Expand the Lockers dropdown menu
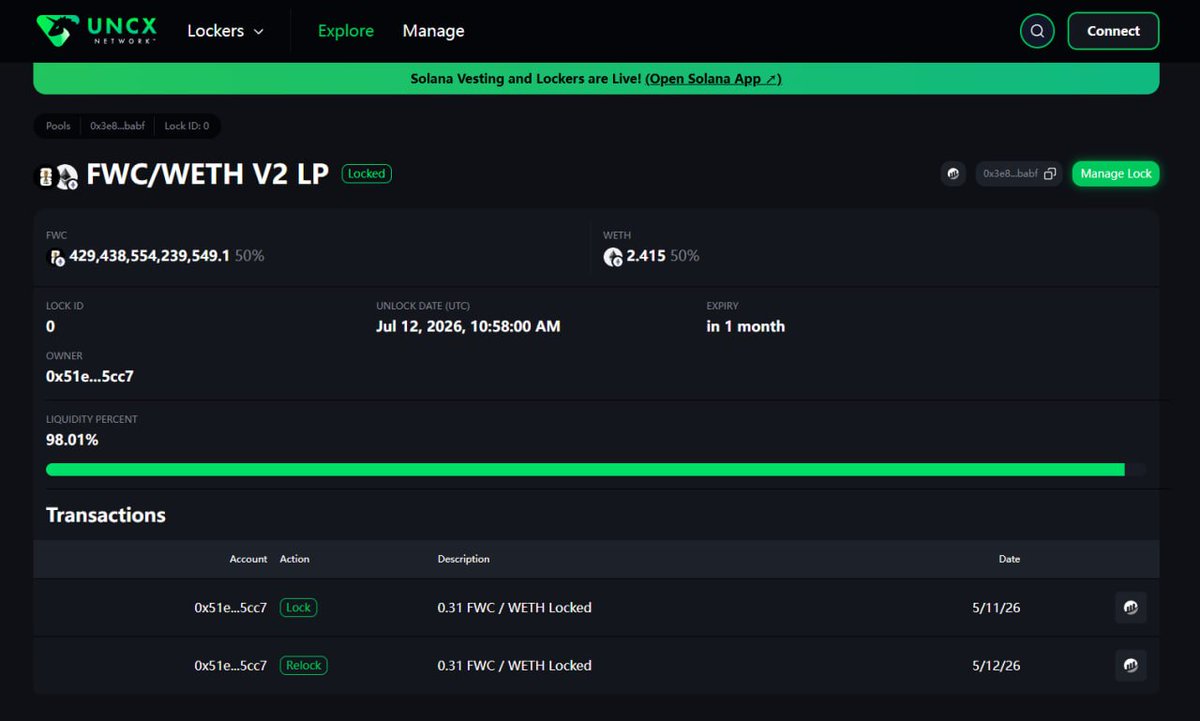The image size is (1200, 721). coord(226,31)
